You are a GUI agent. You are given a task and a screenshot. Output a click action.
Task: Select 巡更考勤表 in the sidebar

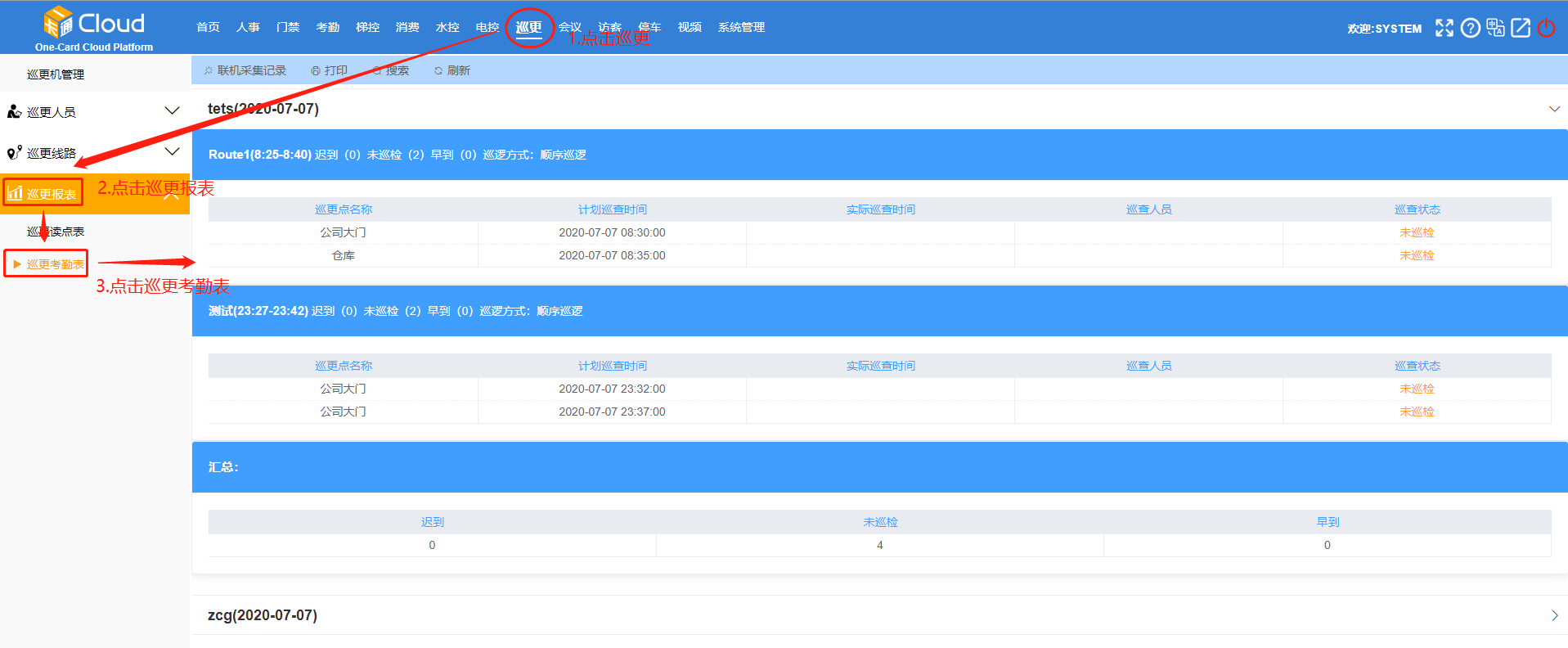(x=55, y=264)
